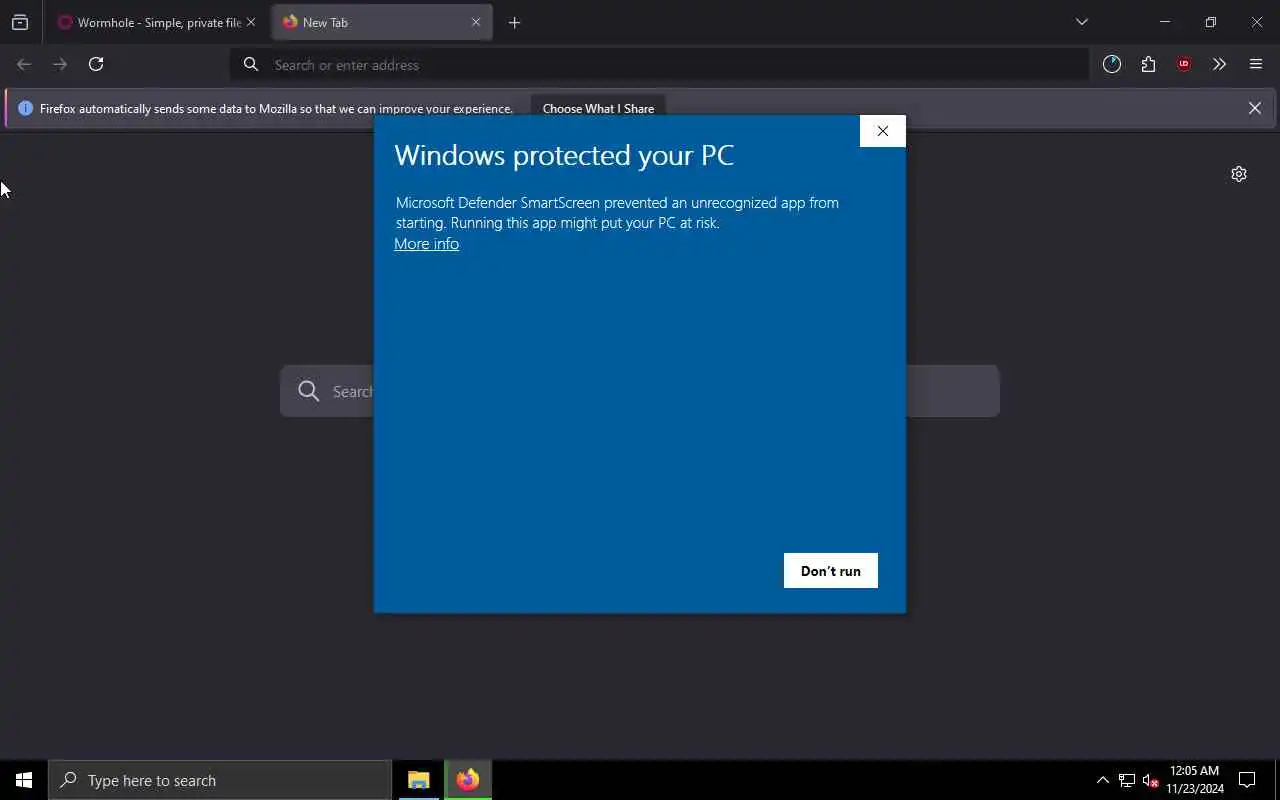This screenshot has width=1280, height=800.
Task: Open a new browser tab with plus
Action: tap(514, 22)
